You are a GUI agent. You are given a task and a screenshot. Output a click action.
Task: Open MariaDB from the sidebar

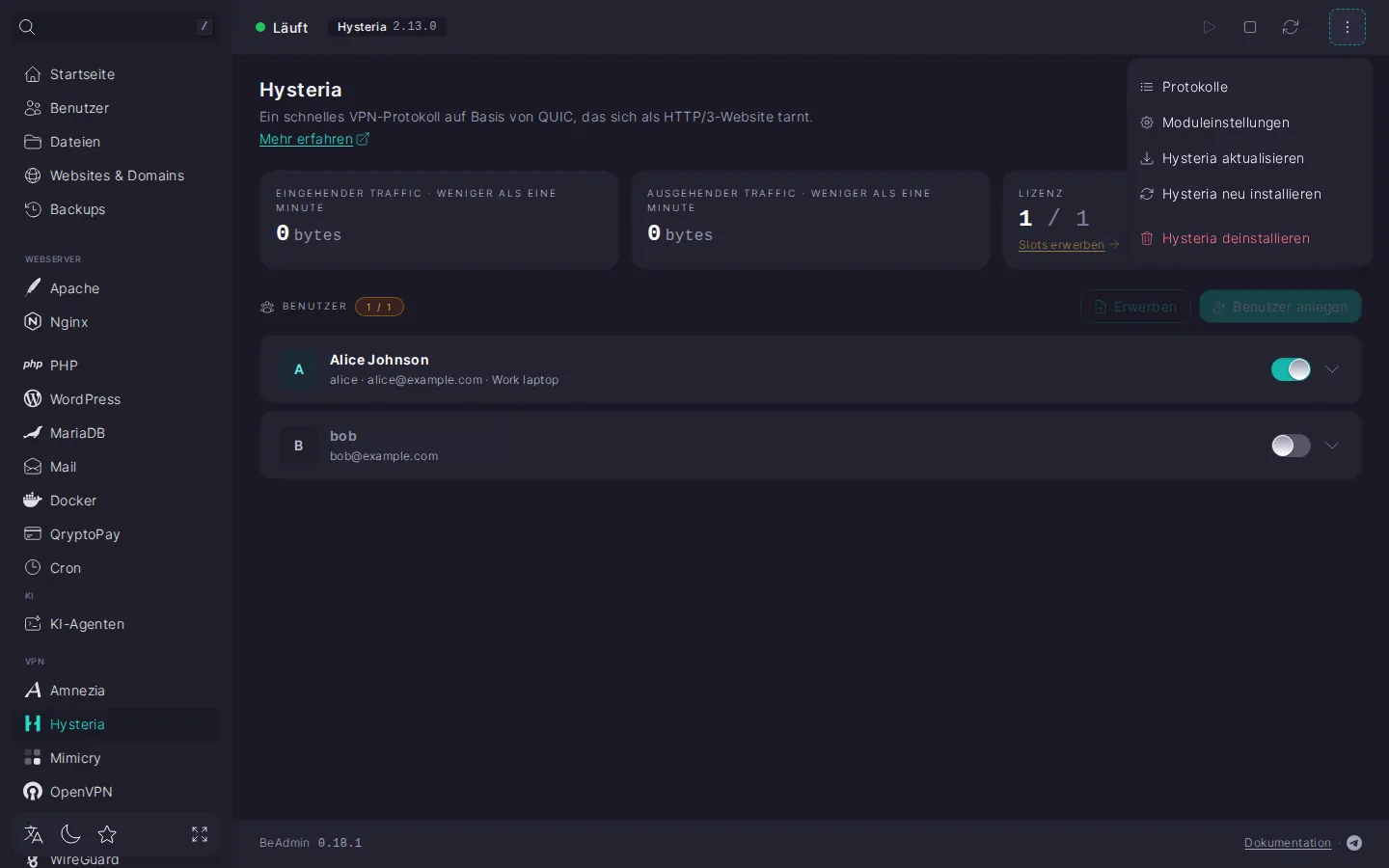point(116,433)
